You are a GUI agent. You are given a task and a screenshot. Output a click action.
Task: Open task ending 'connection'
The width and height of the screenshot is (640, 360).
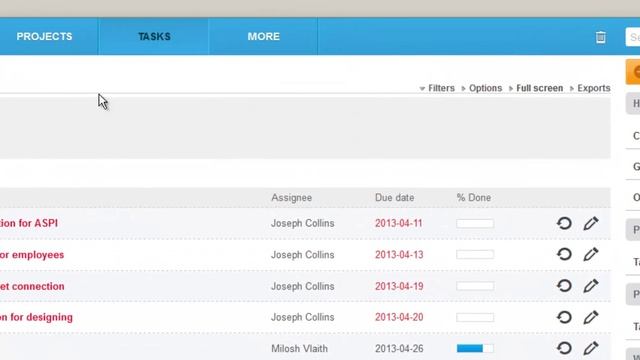click(32, 286)
